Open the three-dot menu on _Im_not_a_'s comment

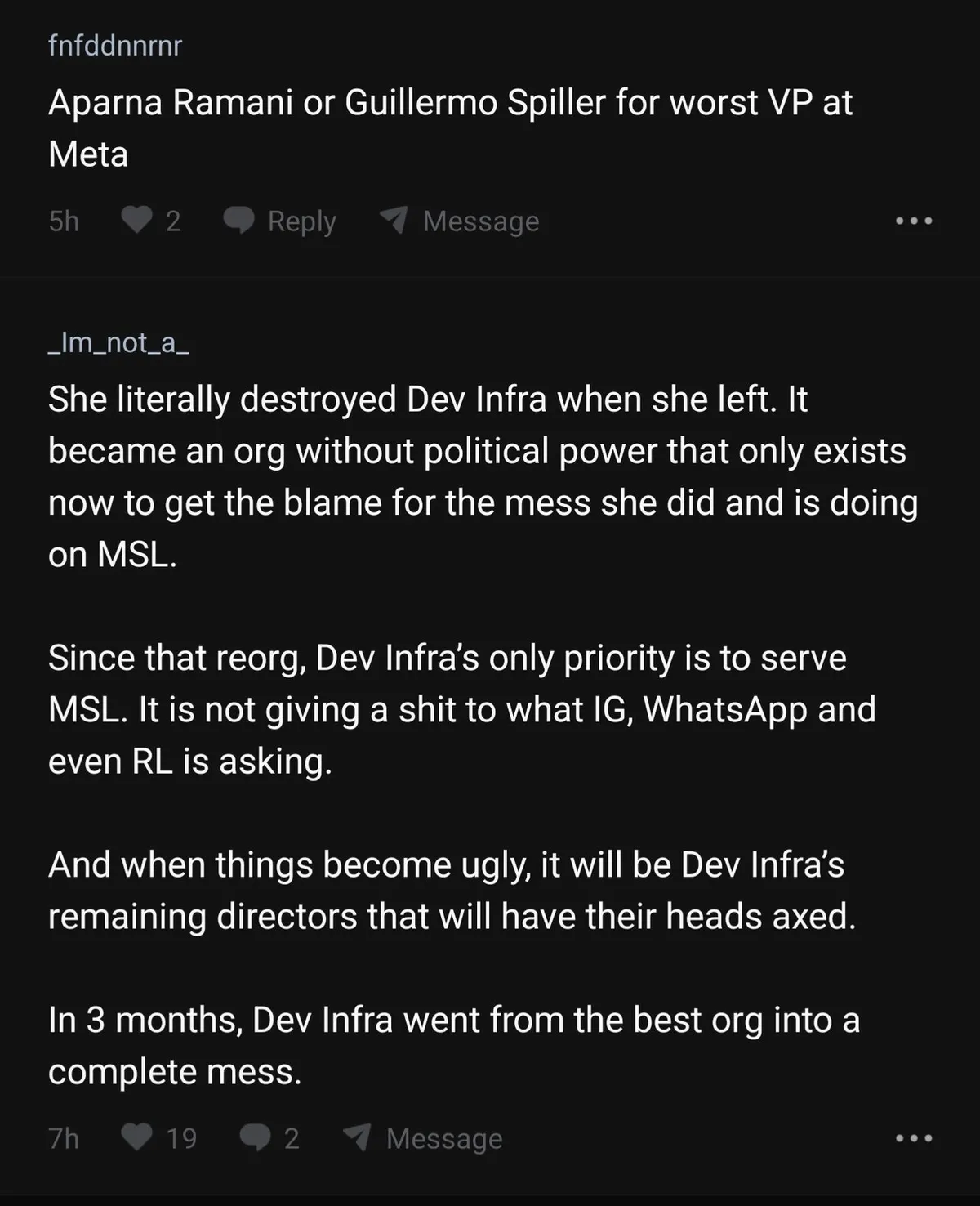(x=914, y=1137)
